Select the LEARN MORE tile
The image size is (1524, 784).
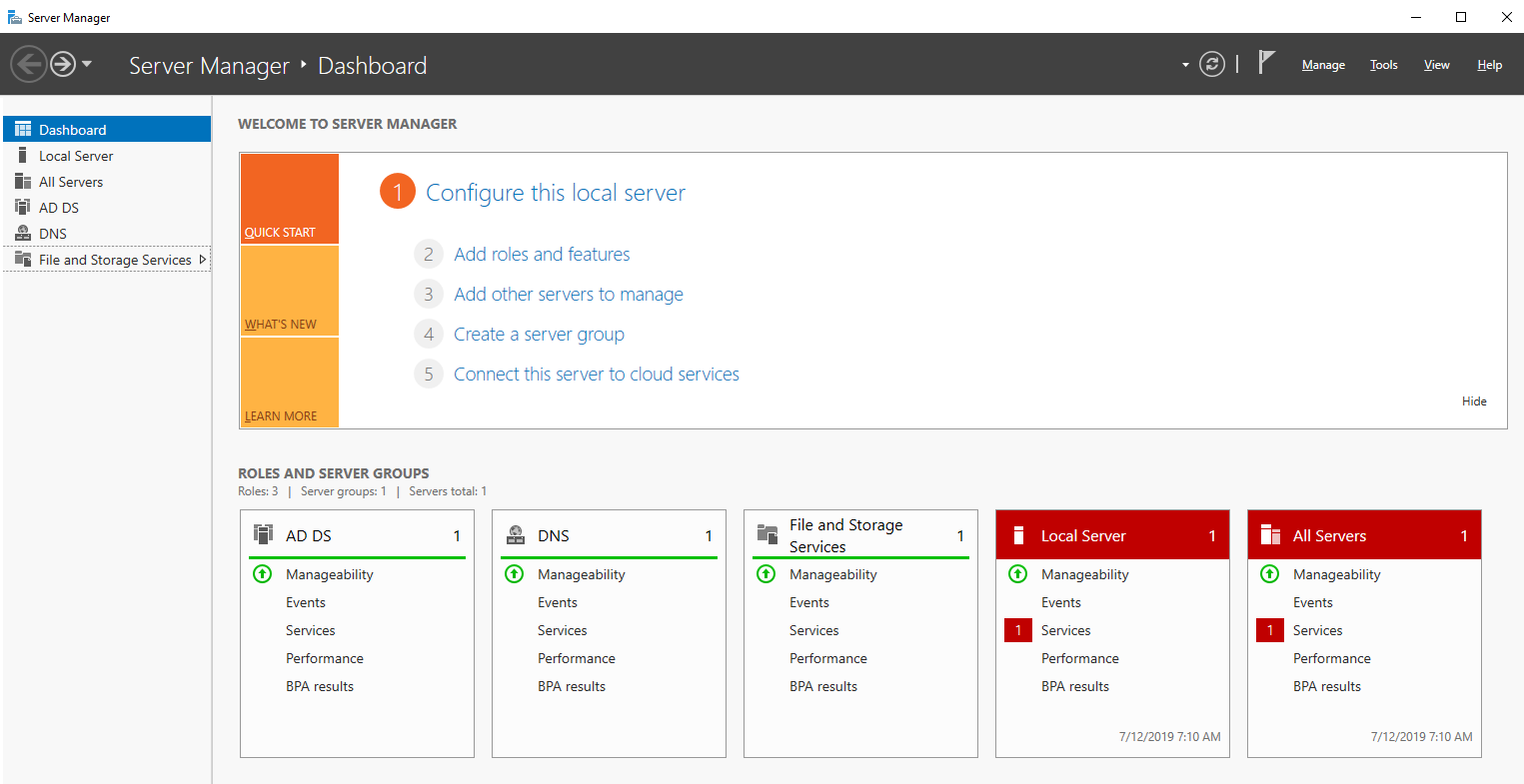(290, 383)
